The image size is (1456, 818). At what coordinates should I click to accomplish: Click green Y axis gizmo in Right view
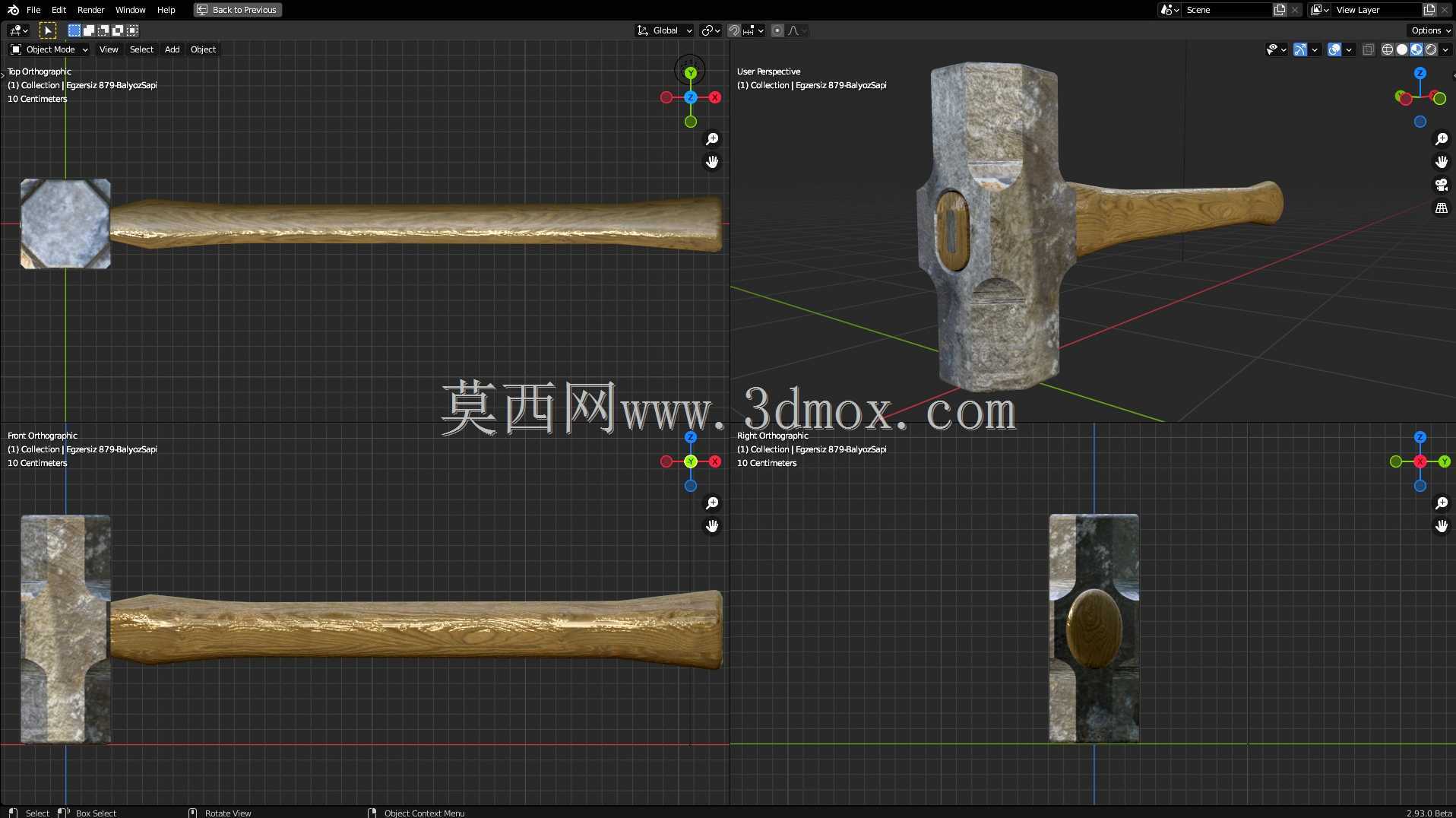click(x=1445, y=461)
